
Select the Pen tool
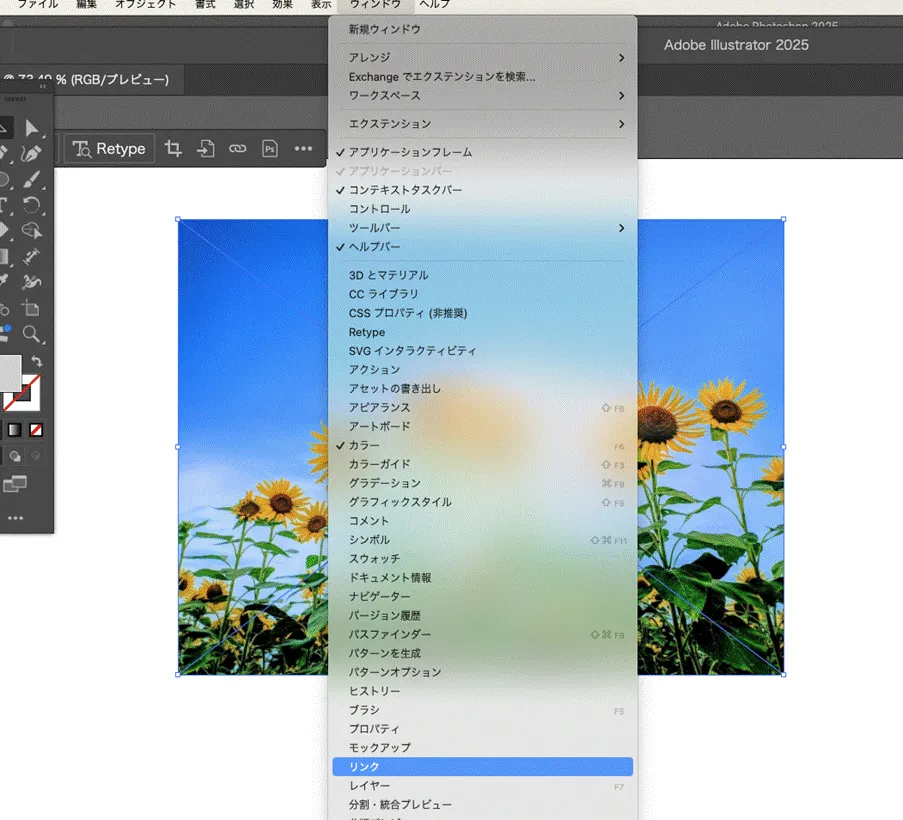[33, 151]
